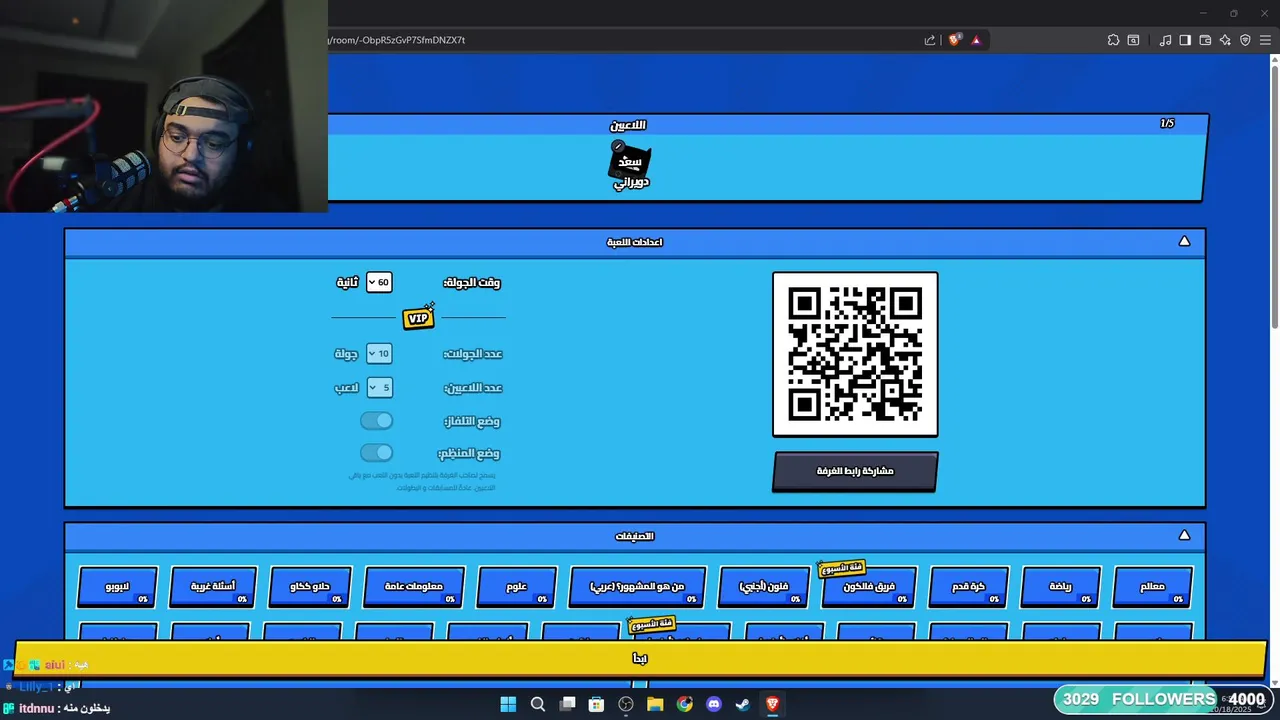The height and width of the screenshot is (720, 1280).
Task: Select the لبوبو category
Action: (x=118, y=587)
